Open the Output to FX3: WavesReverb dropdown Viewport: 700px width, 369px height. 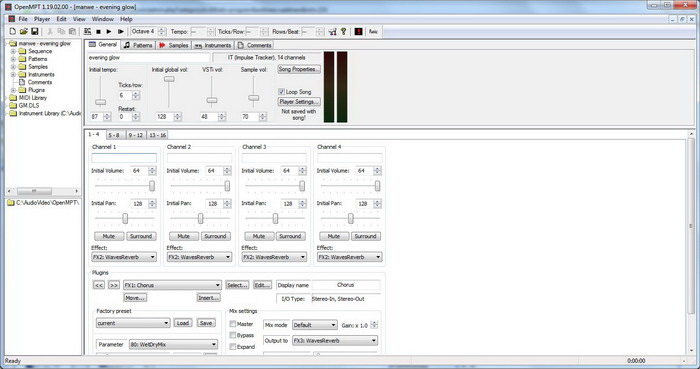335,340
